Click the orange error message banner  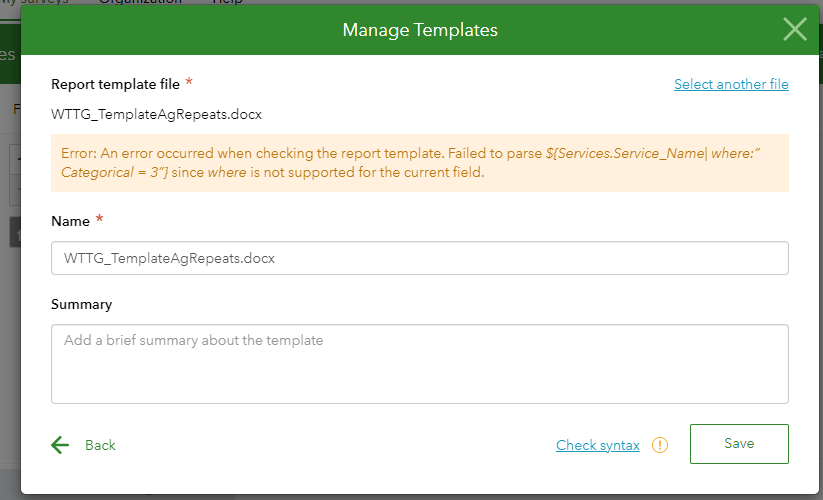[419, 163]
